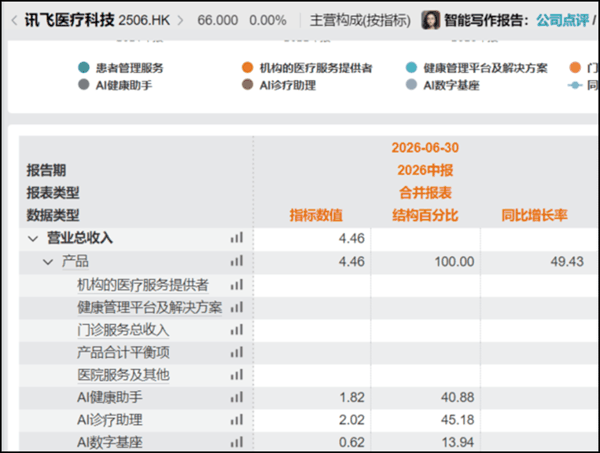Toggle AI诊疗助理 legend series
This screenshot has height=453, width=600.
click(279, 85)
